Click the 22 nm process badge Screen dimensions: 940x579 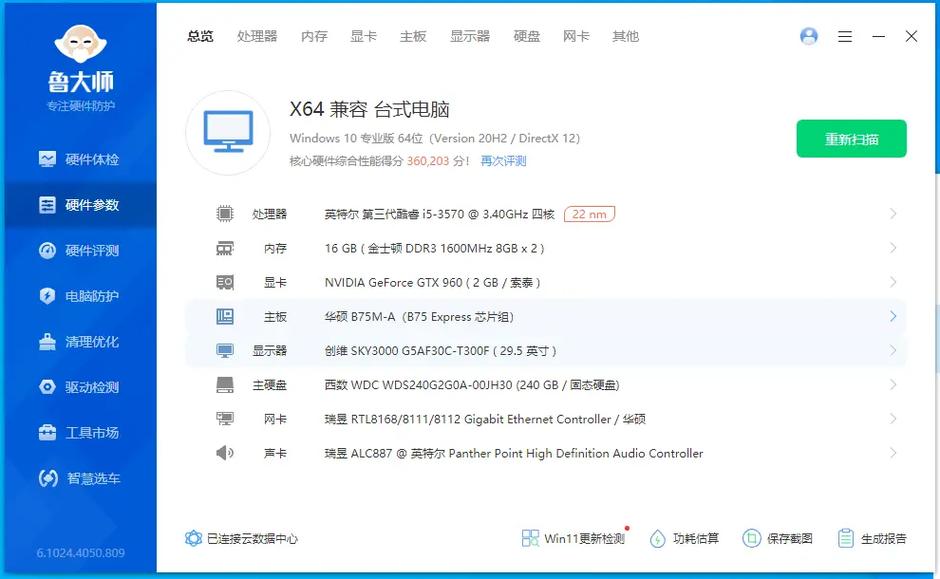[589, 213]
